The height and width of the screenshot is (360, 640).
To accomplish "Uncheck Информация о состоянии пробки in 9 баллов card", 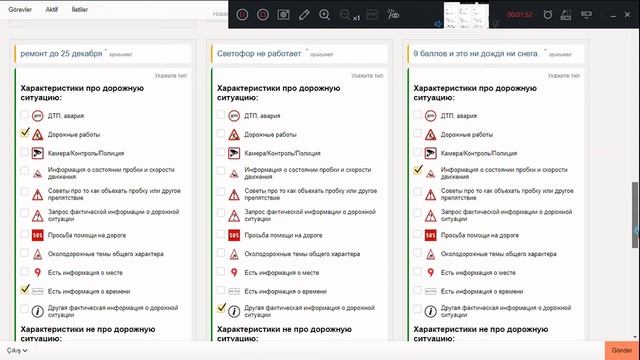I will point(418,170).
